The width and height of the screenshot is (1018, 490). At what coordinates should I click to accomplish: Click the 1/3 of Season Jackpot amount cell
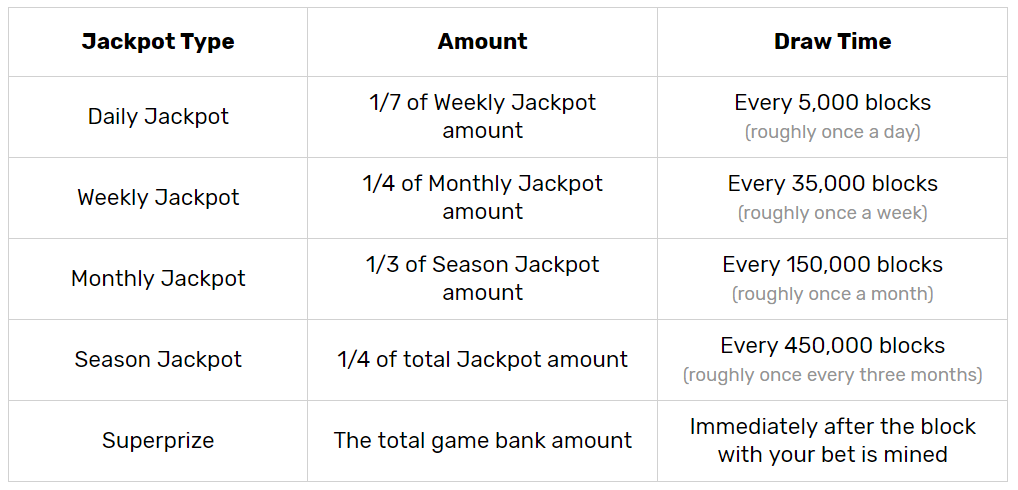coord(482,278)
